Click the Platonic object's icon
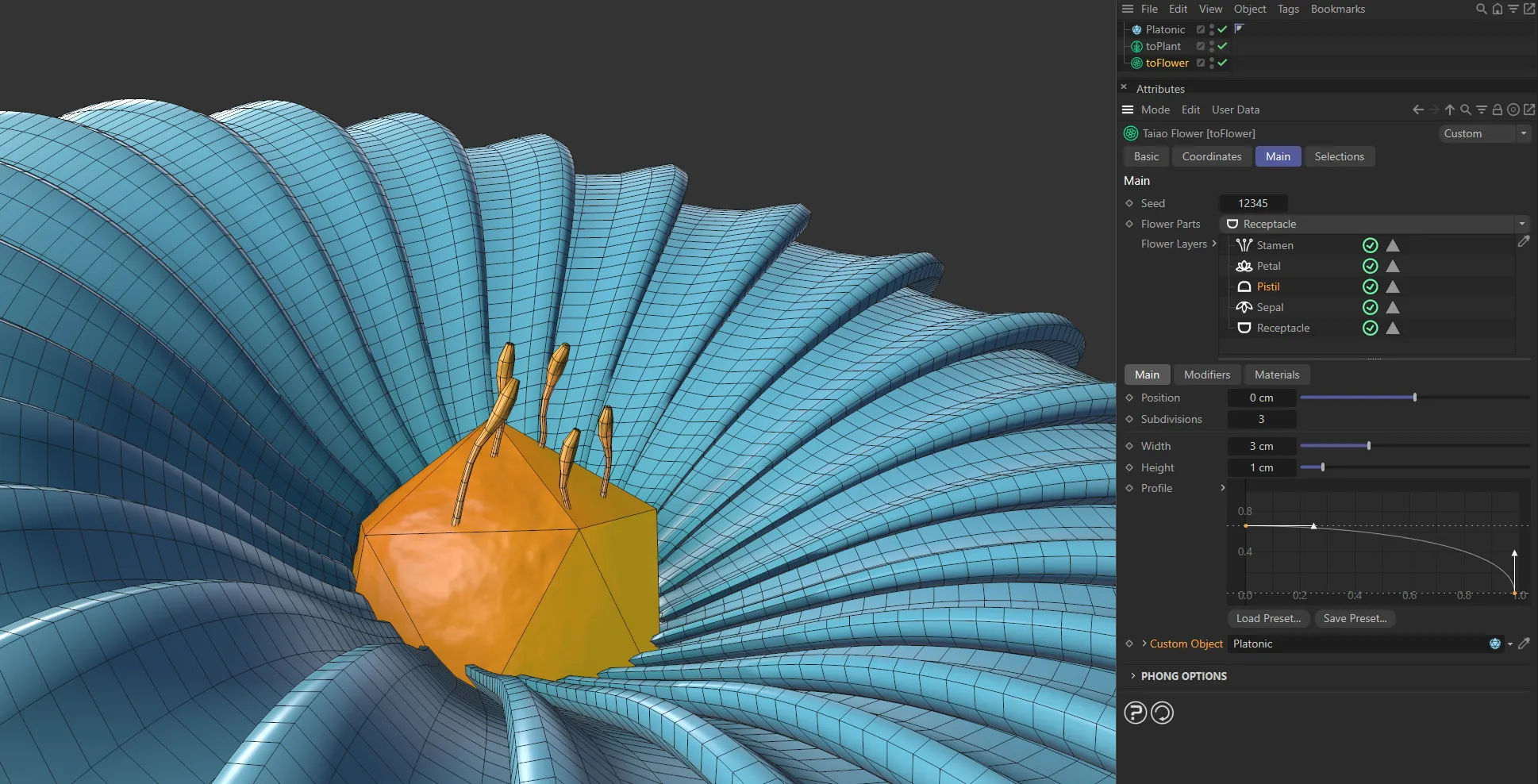The height and width of the screenshot is (784, 1538). coord(1135,29)
